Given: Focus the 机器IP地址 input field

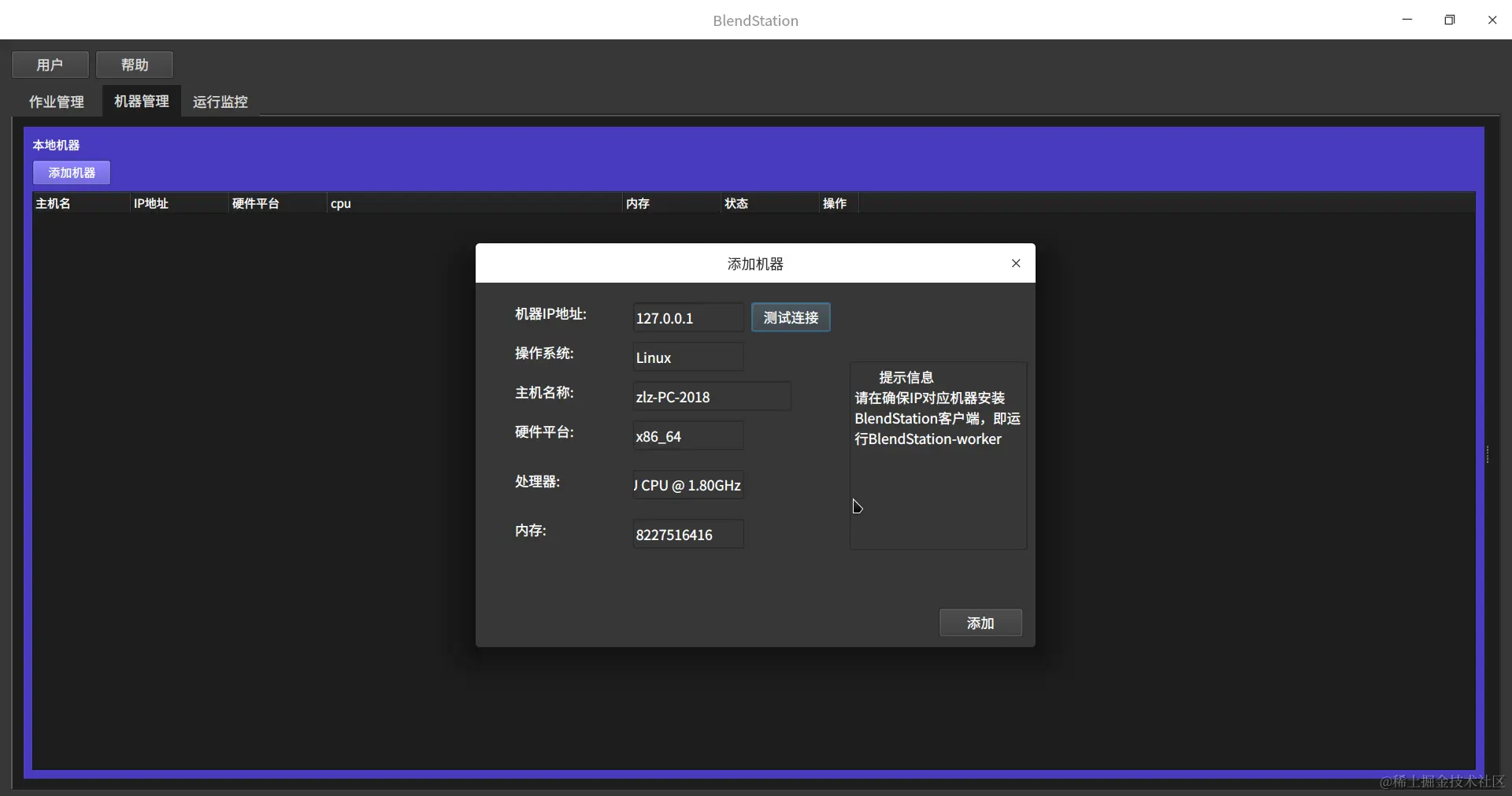Looking at the screenshot, I should (688, 318).
